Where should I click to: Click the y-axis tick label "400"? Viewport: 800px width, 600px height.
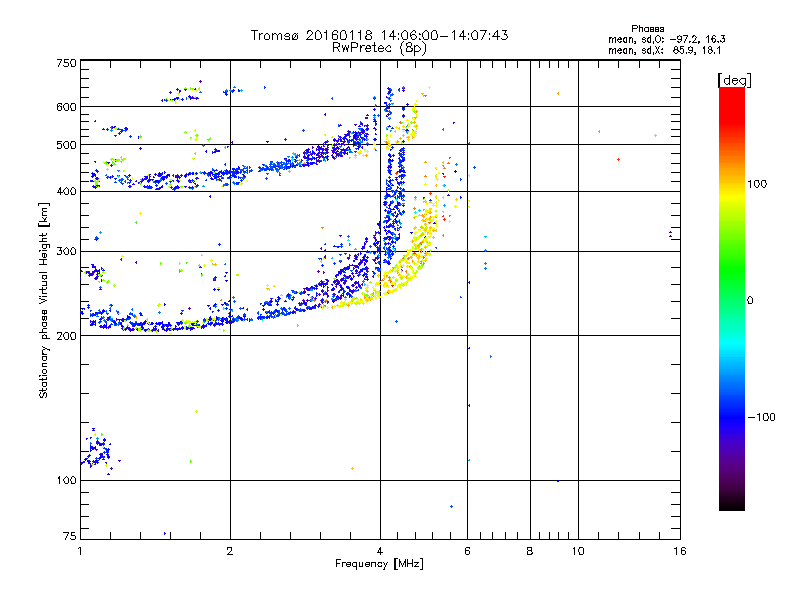click(x=66, y=192)
